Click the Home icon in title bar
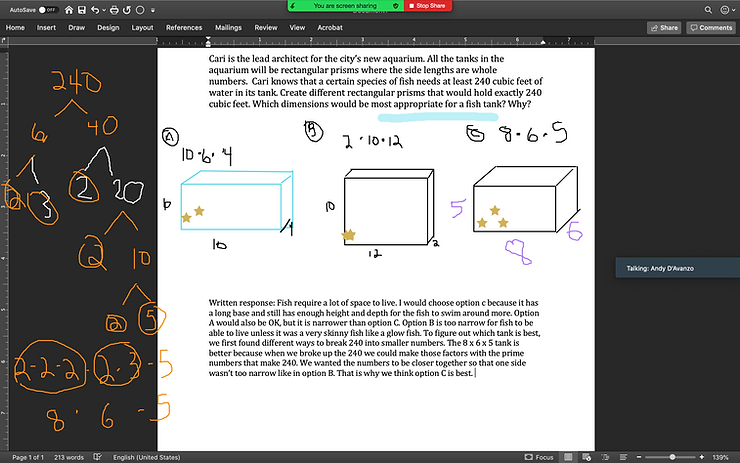This screenshot has height=463, width=740. (x=69, y=10)
